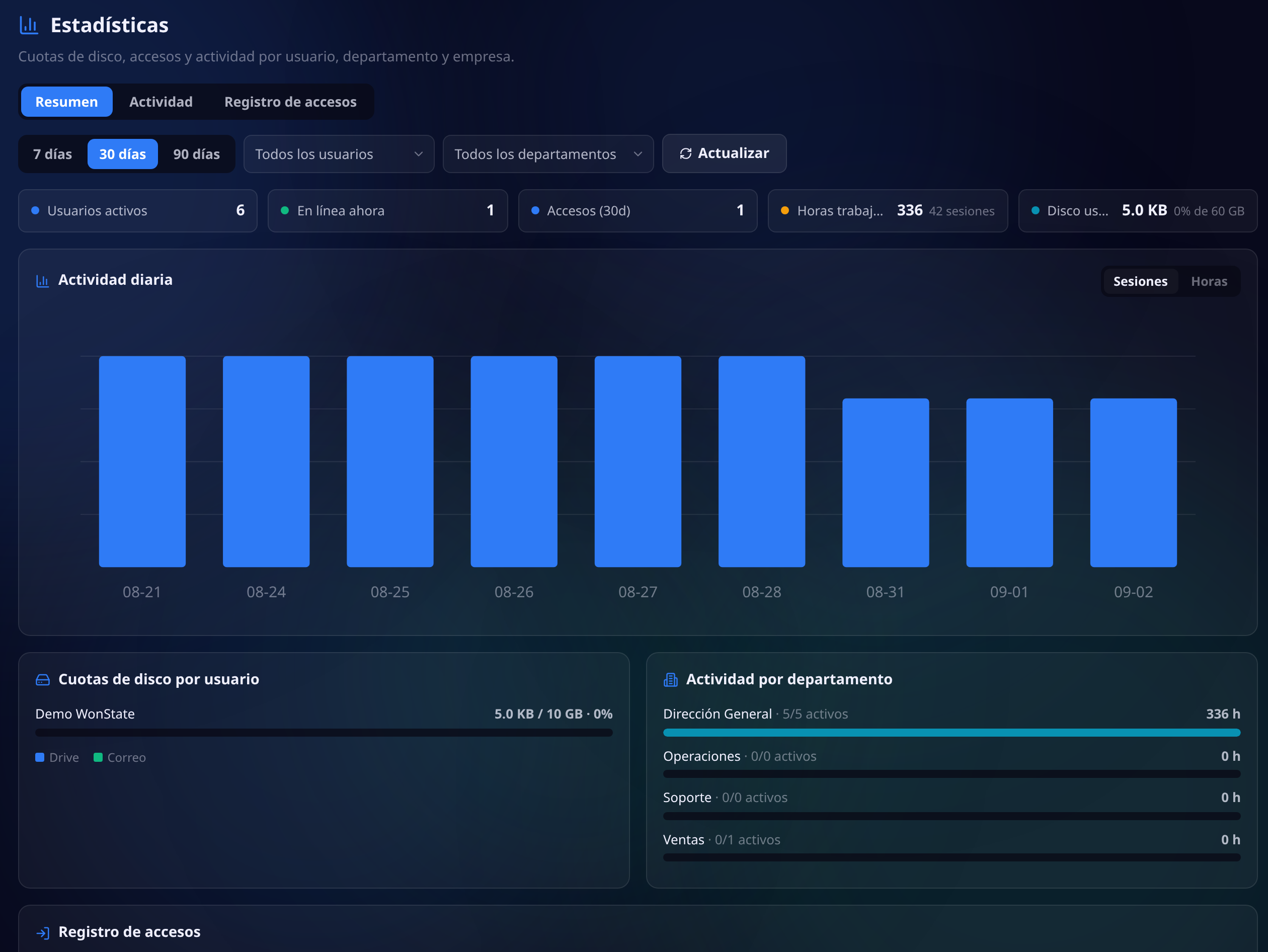This screenshot has width=1268, height=952.
Task: Click the Drive legend blue swatch
Action: coord(40,757)
